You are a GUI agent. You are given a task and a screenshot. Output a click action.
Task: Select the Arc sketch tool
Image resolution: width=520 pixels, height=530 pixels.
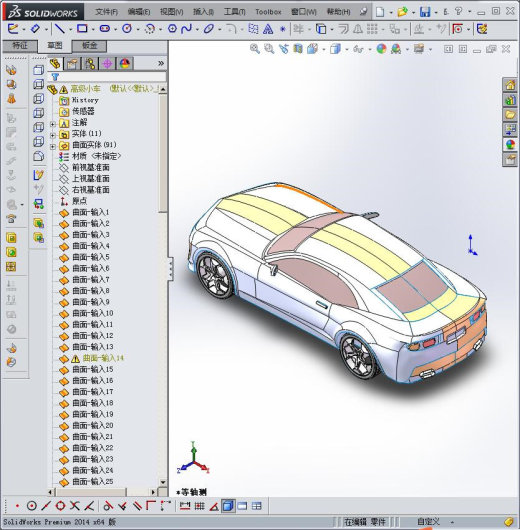[x=149, y=29]
